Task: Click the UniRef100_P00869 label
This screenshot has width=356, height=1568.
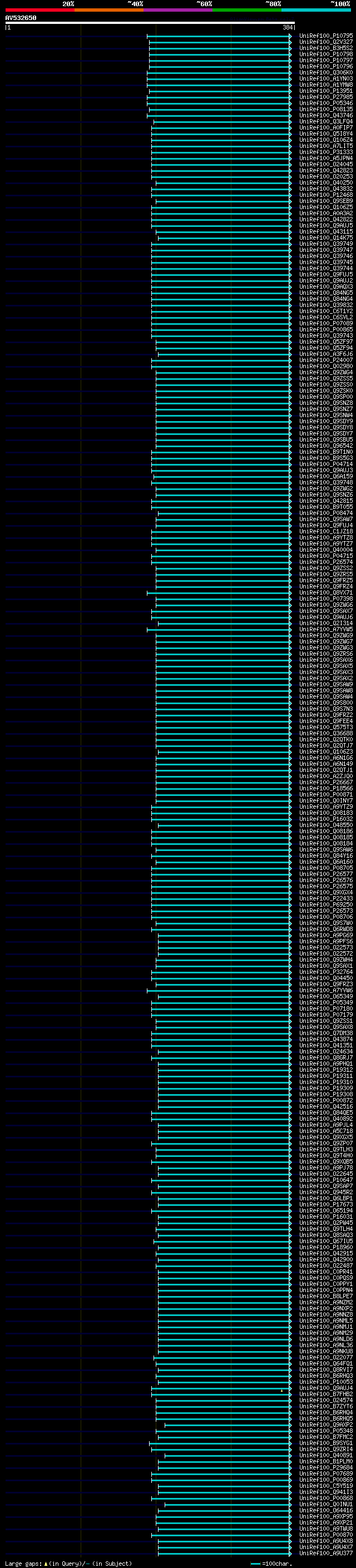Action: (x=326, y=1480)
